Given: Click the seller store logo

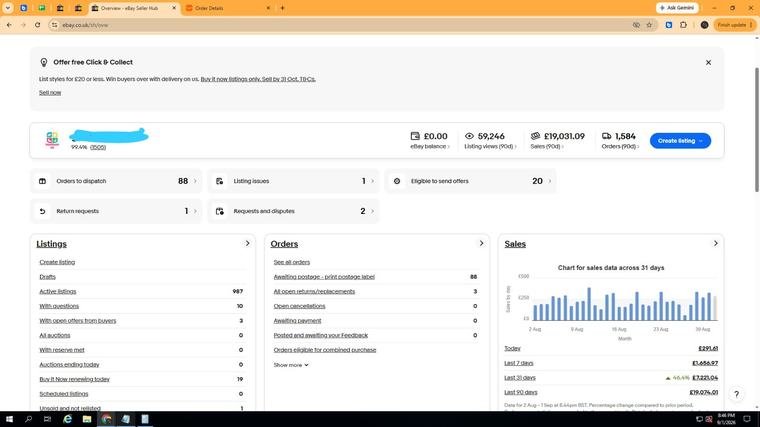Looking at the screenshot, I should [x=52, y=140].
